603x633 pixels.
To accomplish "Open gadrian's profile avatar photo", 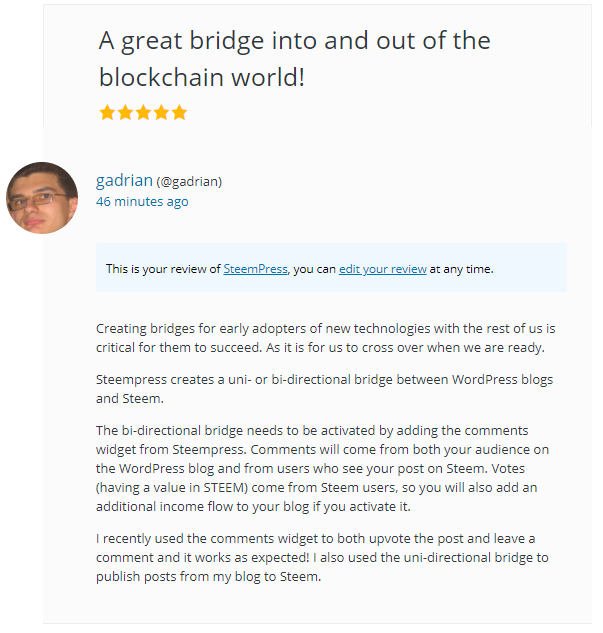I will coord(42,197).
